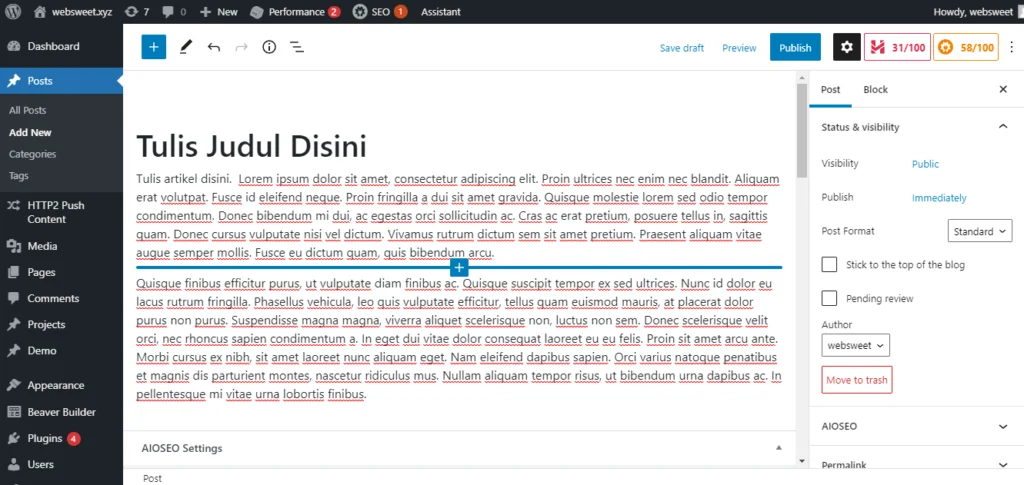
Task: Collapse the AIOSEO Settings metabox arrow
Action: coord(778,448)
